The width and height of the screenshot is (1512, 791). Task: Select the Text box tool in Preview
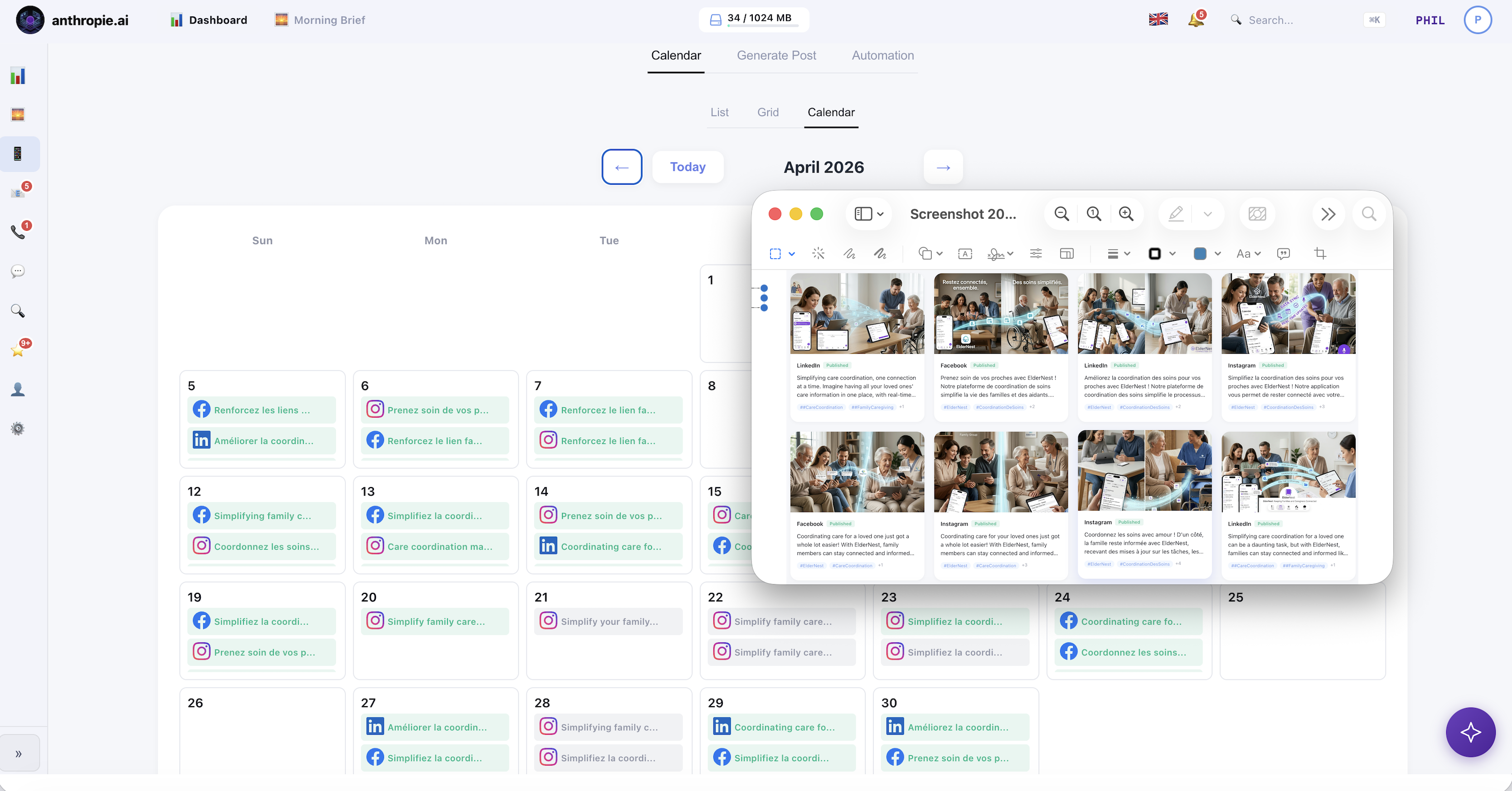click(965, 254)
